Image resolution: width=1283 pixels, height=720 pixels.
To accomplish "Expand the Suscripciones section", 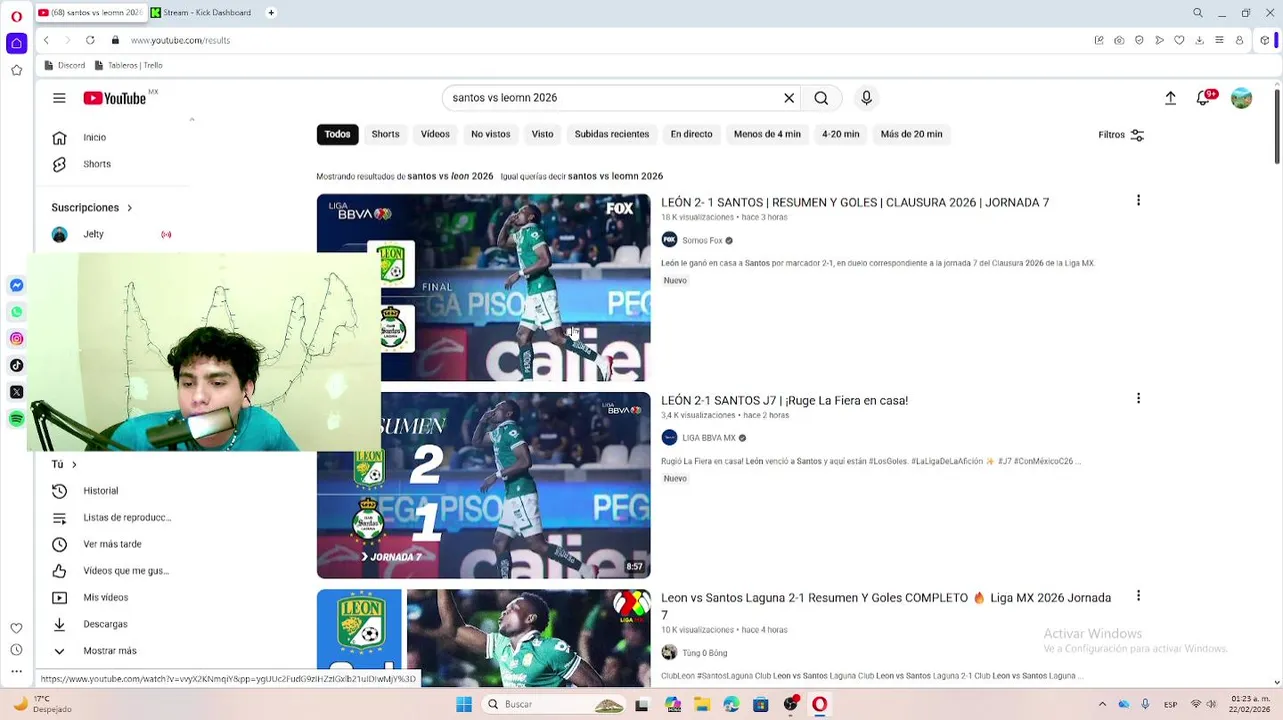I will (92, 208).
